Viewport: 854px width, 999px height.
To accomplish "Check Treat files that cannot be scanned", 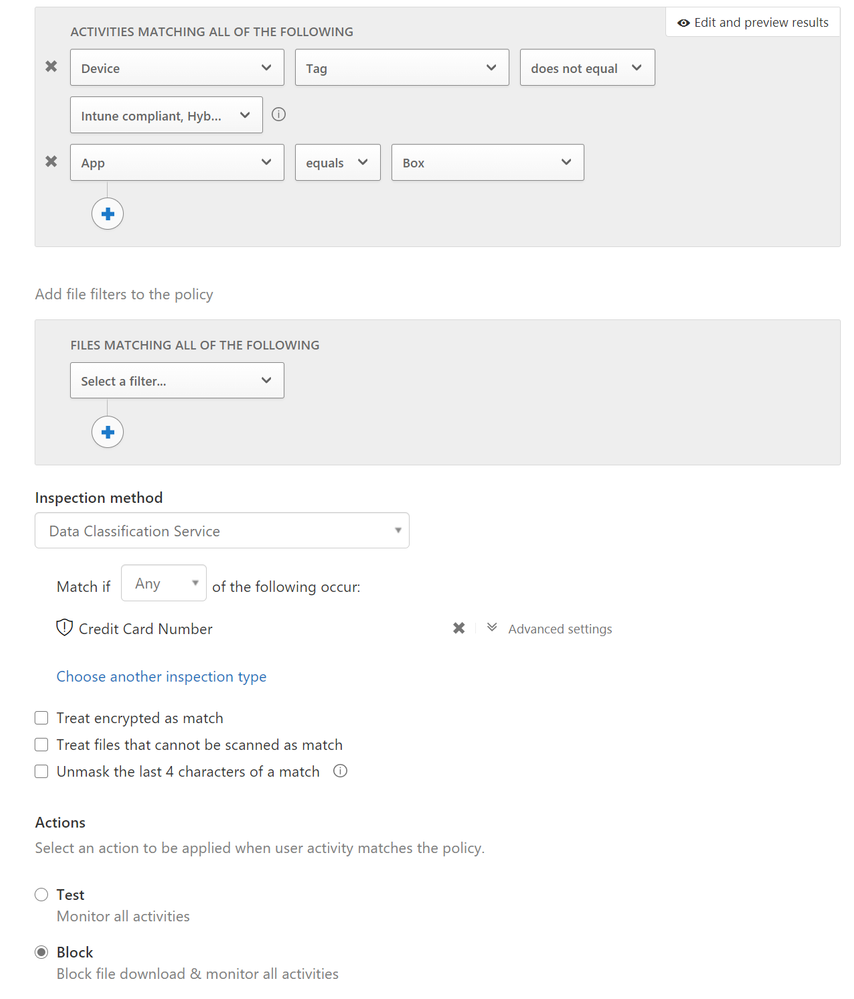I will (x=42, y=745).
